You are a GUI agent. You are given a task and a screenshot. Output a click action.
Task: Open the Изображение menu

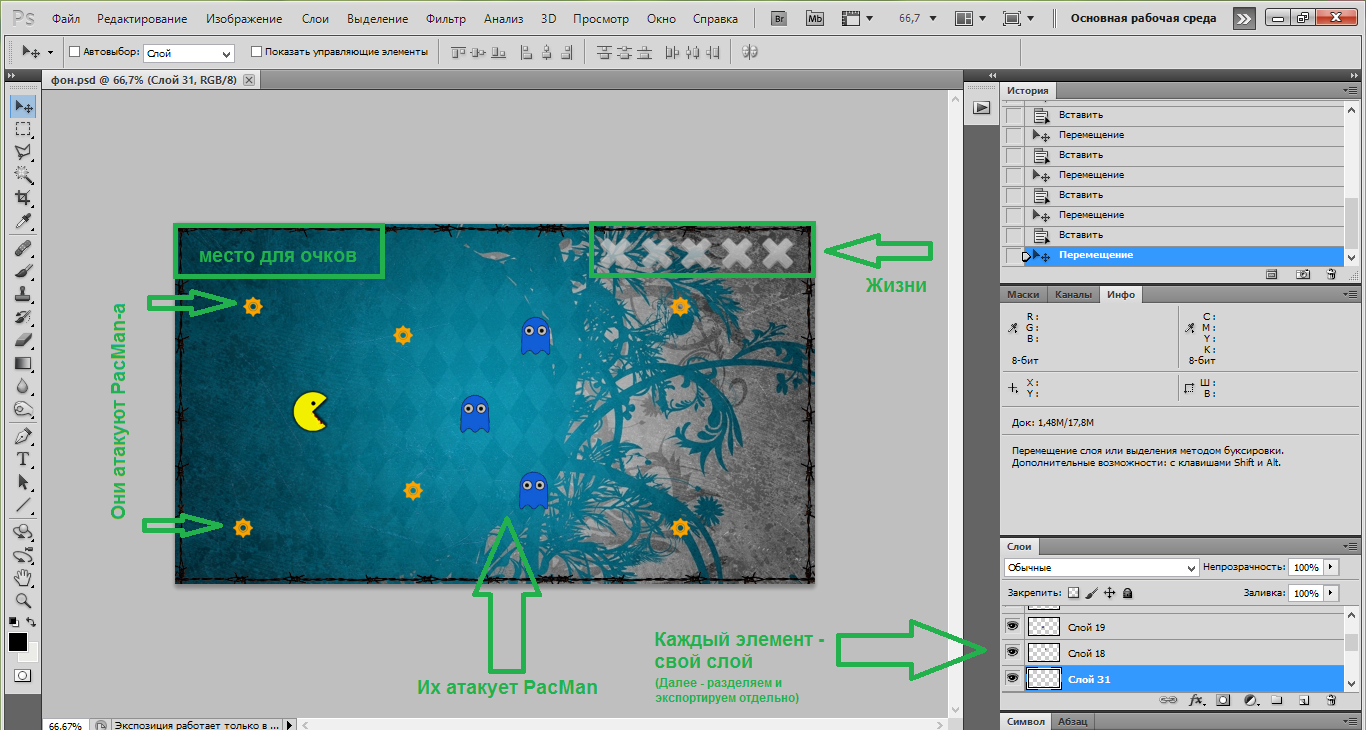(244, 19)
